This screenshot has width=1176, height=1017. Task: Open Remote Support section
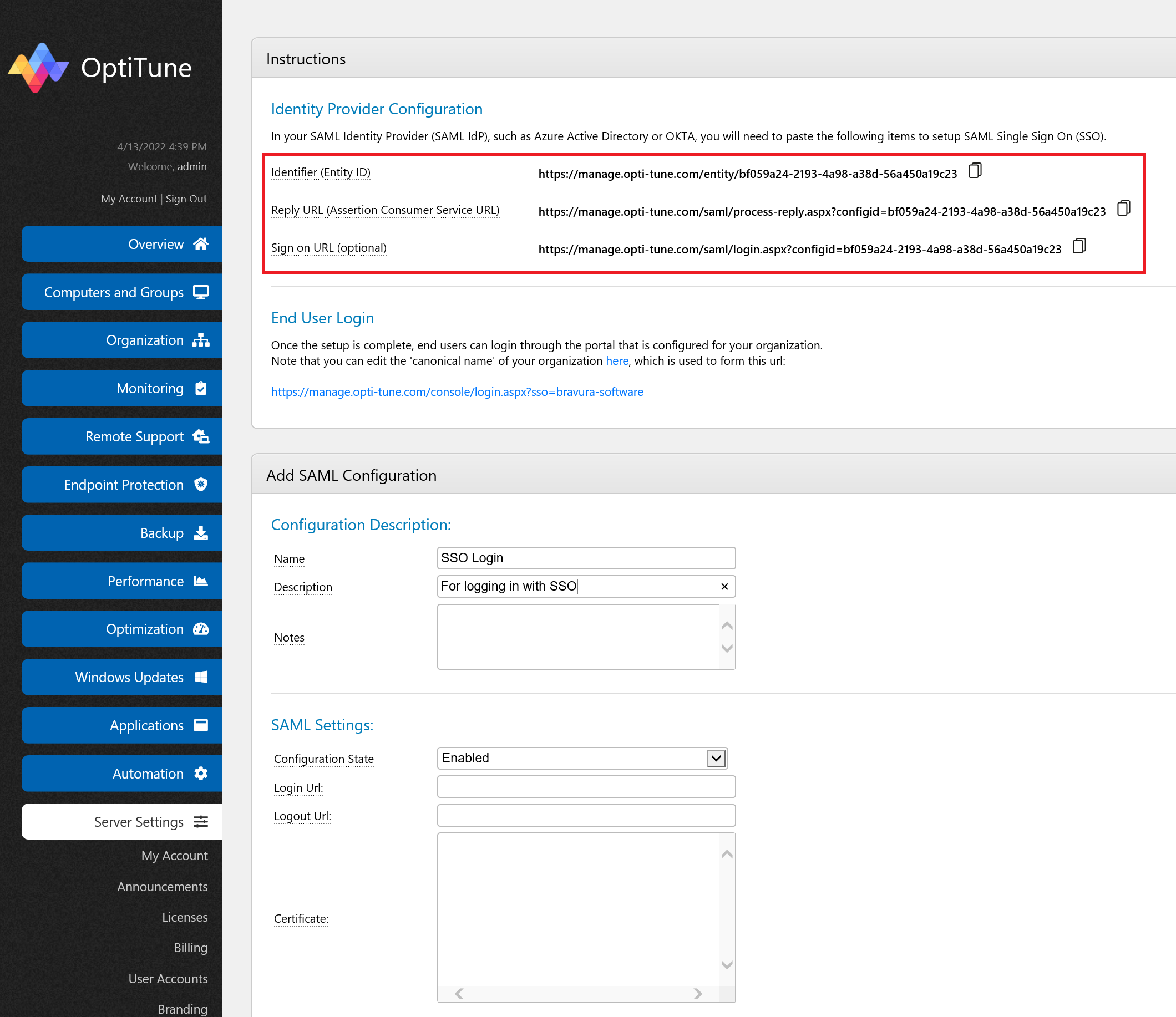122,436
